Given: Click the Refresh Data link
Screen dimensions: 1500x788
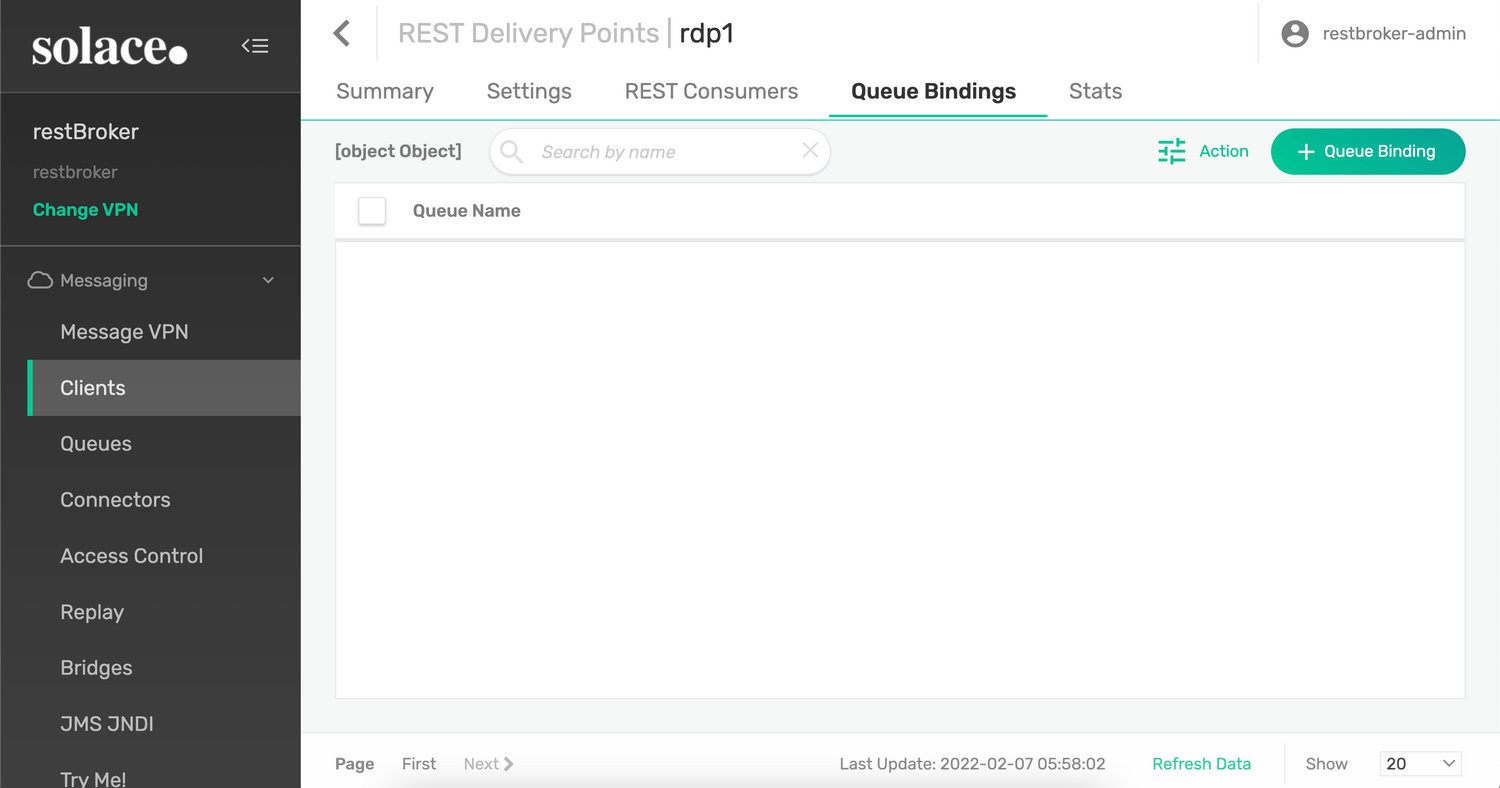Looking at the screenshot, I should [1201, 763].
